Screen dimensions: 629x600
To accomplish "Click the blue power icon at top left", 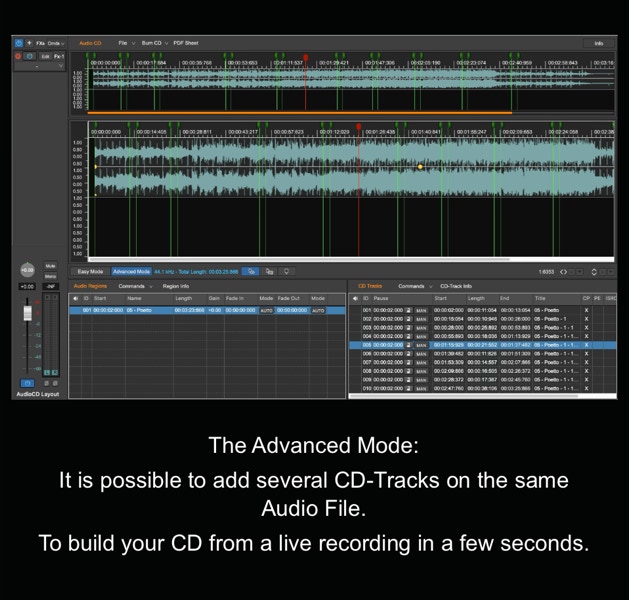I will 18,44.
